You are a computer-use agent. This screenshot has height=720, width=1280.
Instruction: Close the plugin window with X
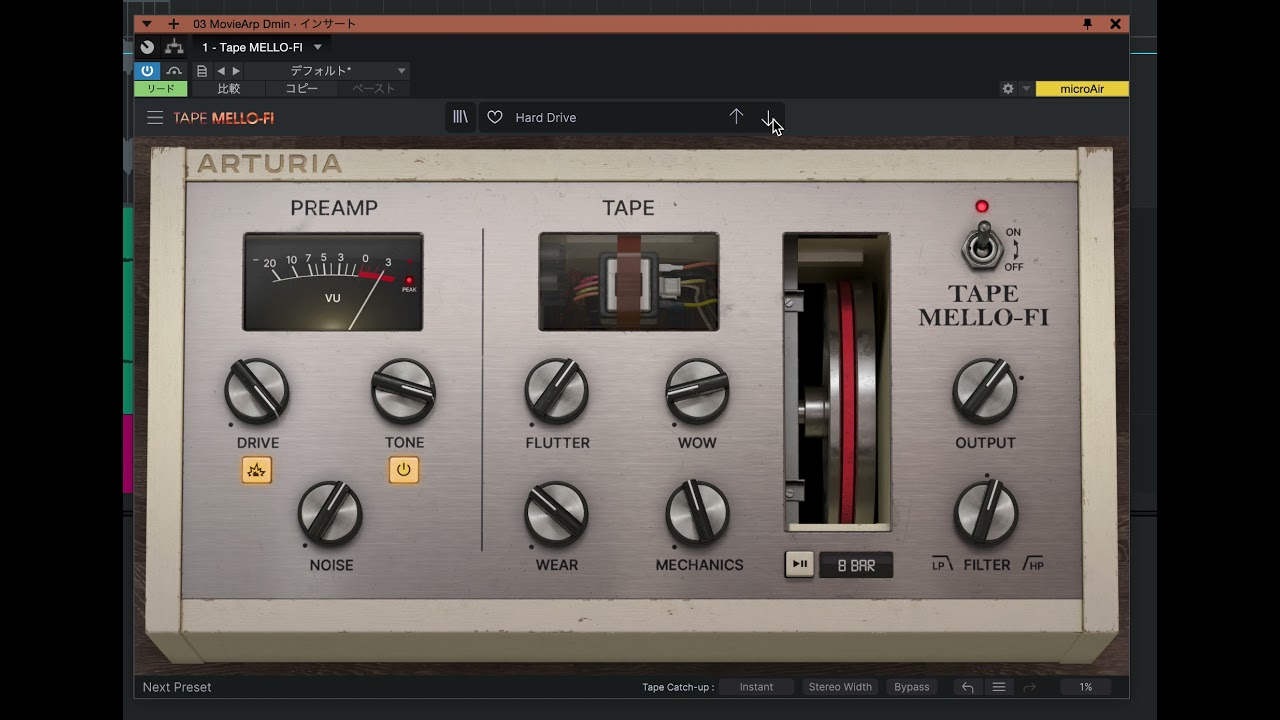tap(1115, 24)
